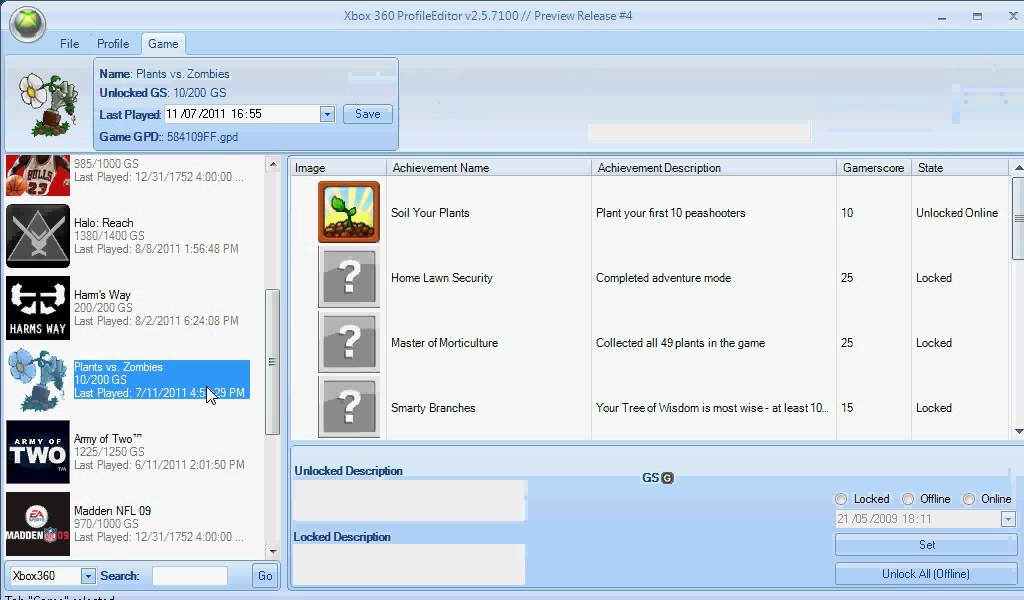Click the "Halo: Reach" title text
Screen dimensions: 1024x600
(x=103, y=223)
